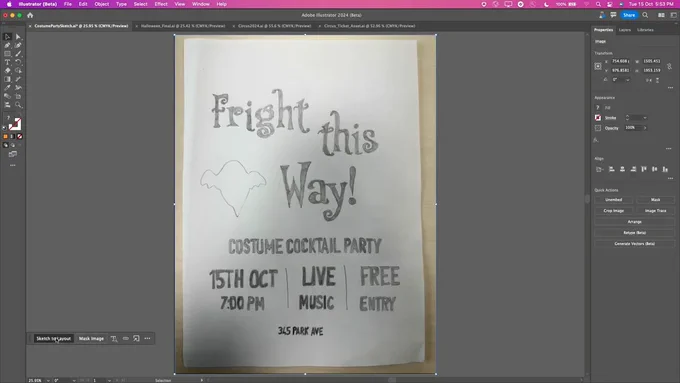Click the Change Screen Mode icon

click(13, 154)
